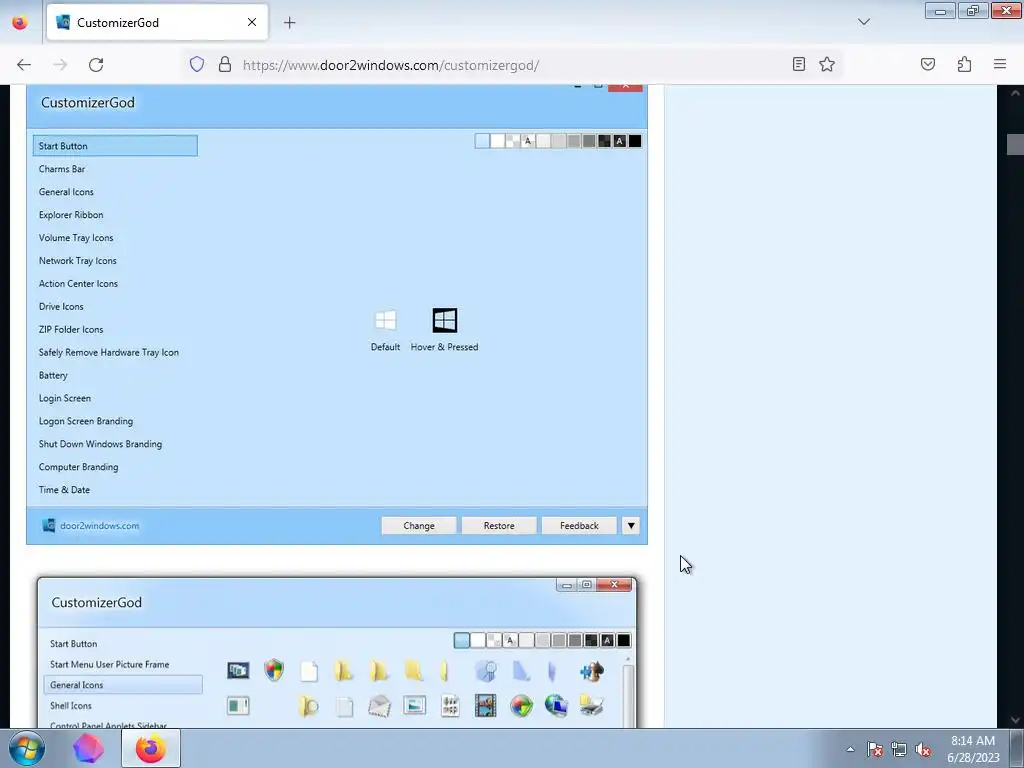Viewport: 1024px width, 768px height.
Task: Select Volume Tray Icons category
Action: pyautogui.click(x=76, y=238)
